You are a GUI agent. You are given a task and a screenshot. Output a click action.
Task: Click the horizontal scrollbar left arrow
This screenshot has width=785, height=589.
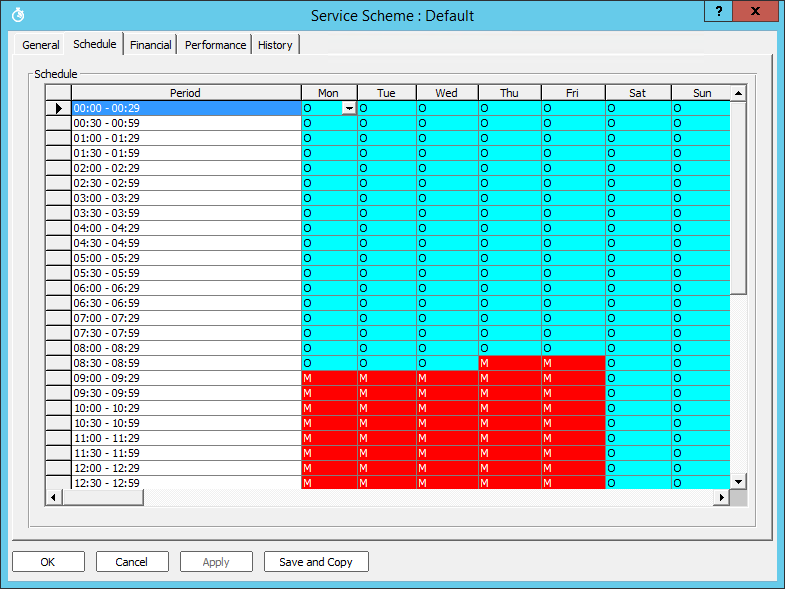[54, 497]
